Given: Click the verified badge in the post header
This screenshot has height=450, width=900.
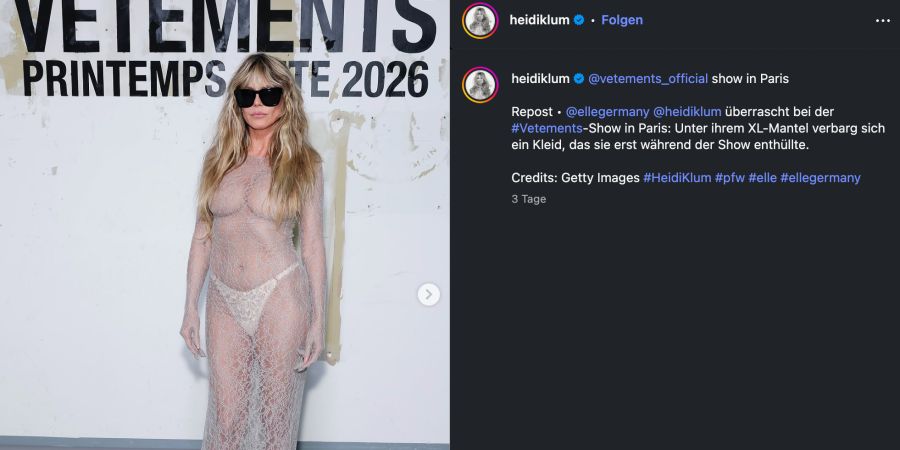Looking at the screenshot, I should pyautogui.click(x=579, y=20).
